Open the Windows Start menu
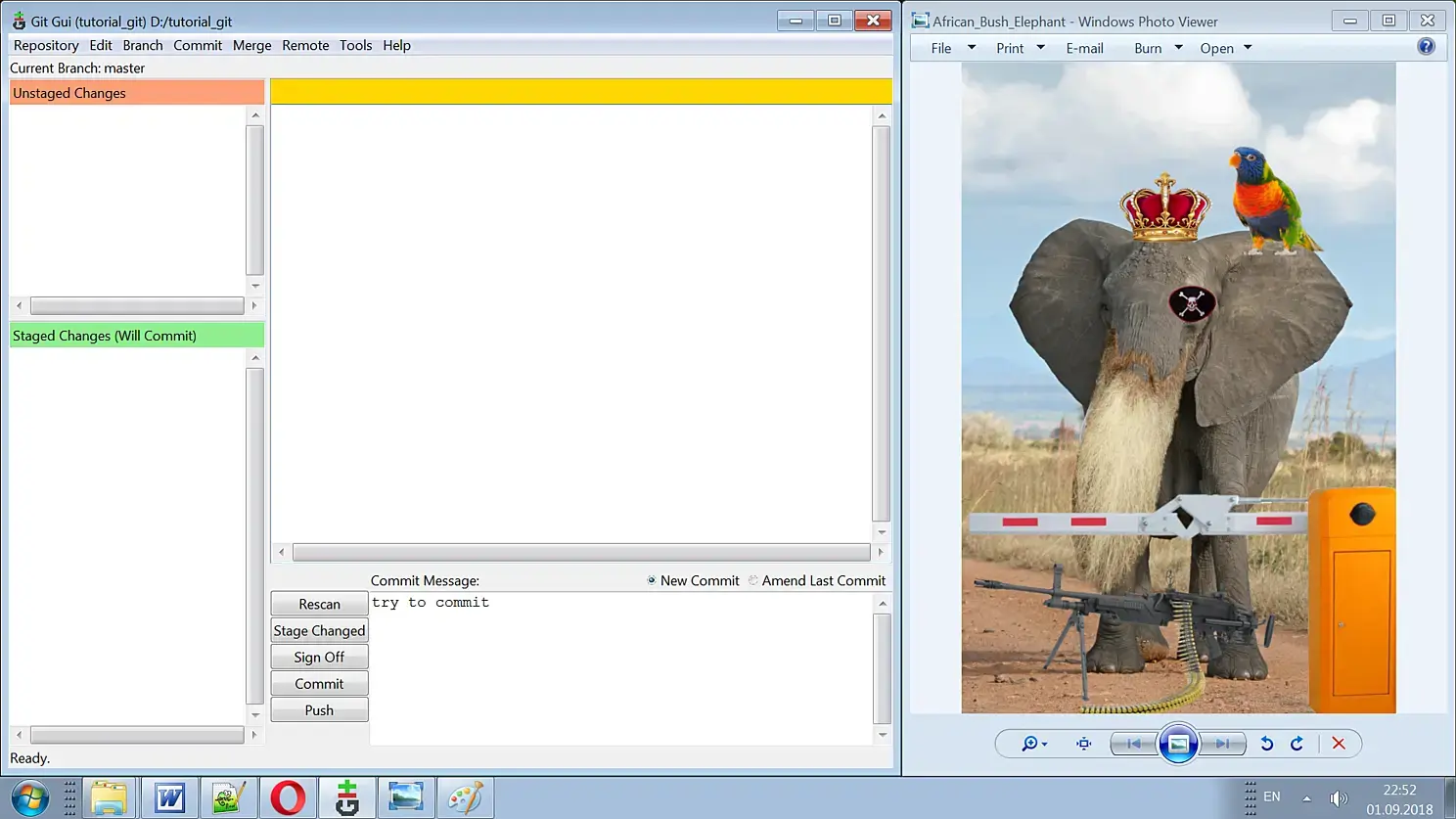Viewport: 1456px width, 819px height. pyautogui.click(x=29, y=797)
